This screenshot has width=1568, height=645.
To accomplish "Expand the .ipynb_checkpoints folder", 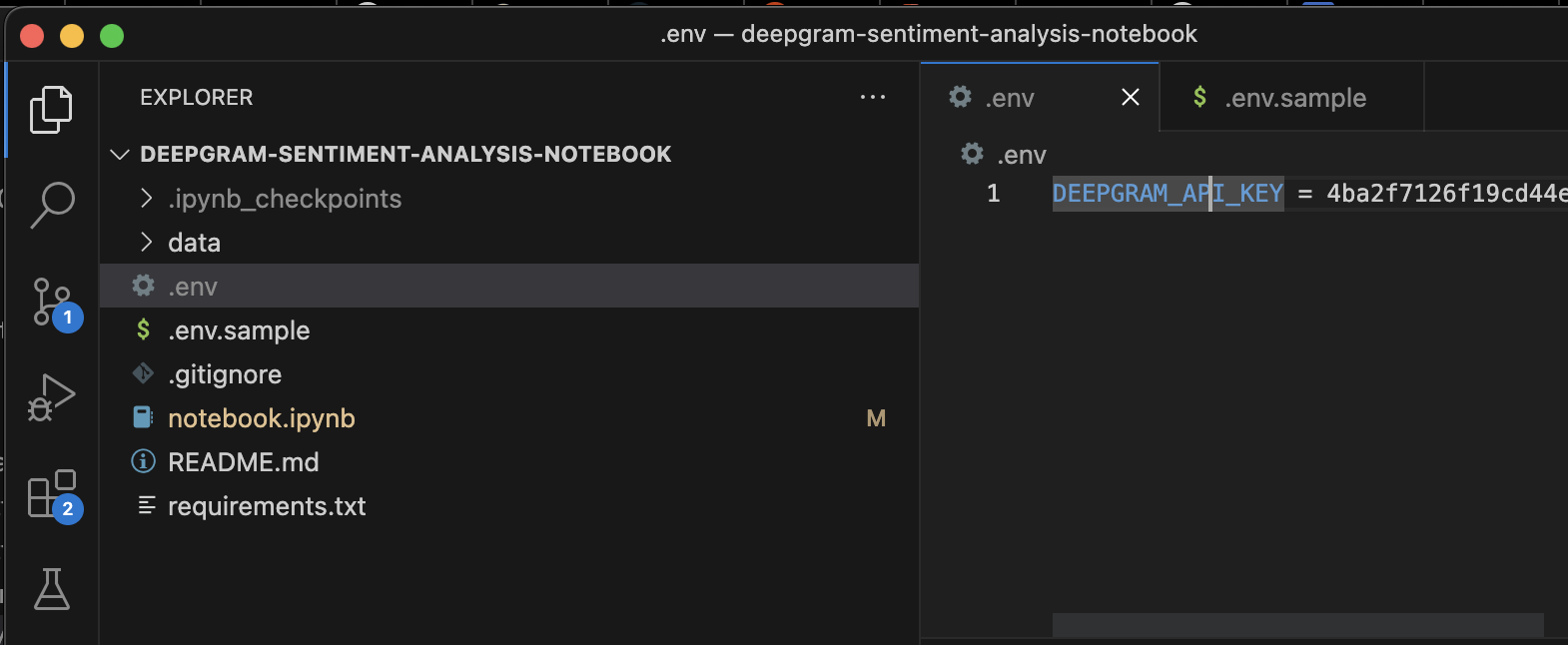I will click(x=147, y=199).
